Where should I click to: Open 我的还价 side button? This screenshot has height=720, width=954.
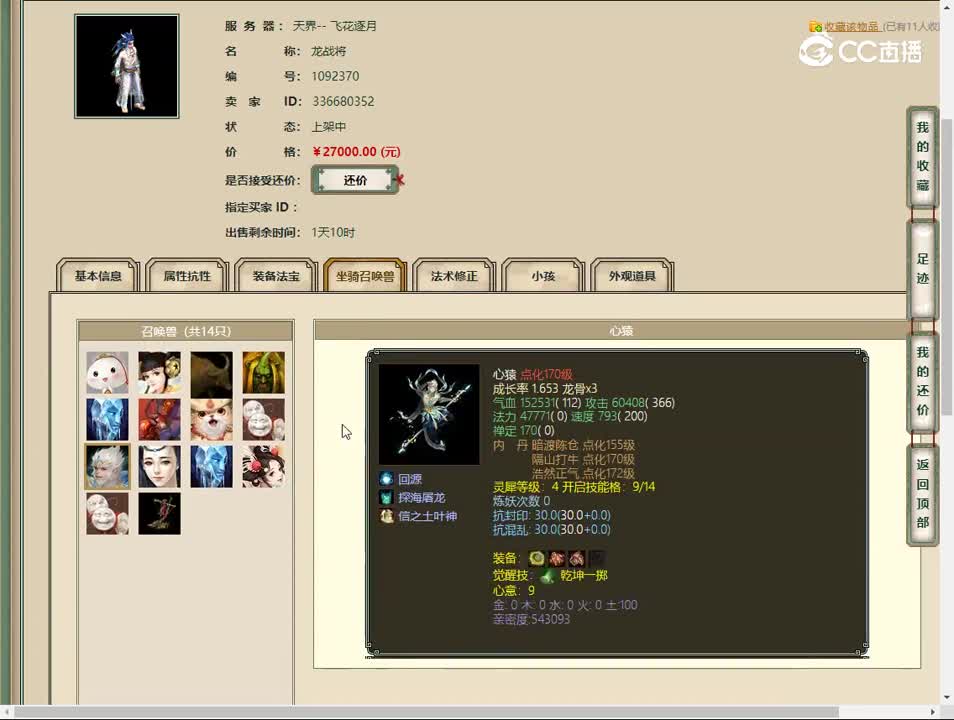(922, 381)
